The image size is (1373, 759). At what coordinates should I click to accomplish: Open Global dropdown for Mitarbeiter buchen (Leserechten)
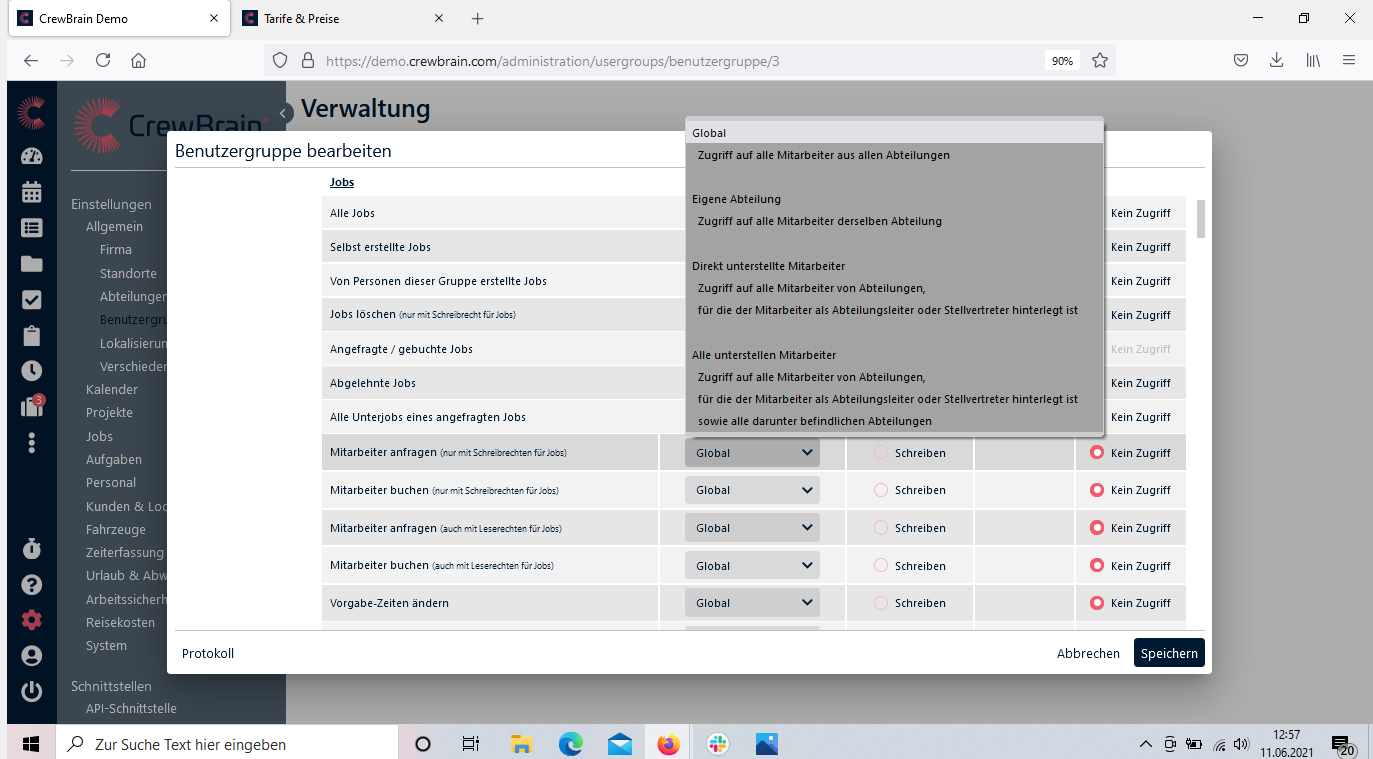click(752, 566)
